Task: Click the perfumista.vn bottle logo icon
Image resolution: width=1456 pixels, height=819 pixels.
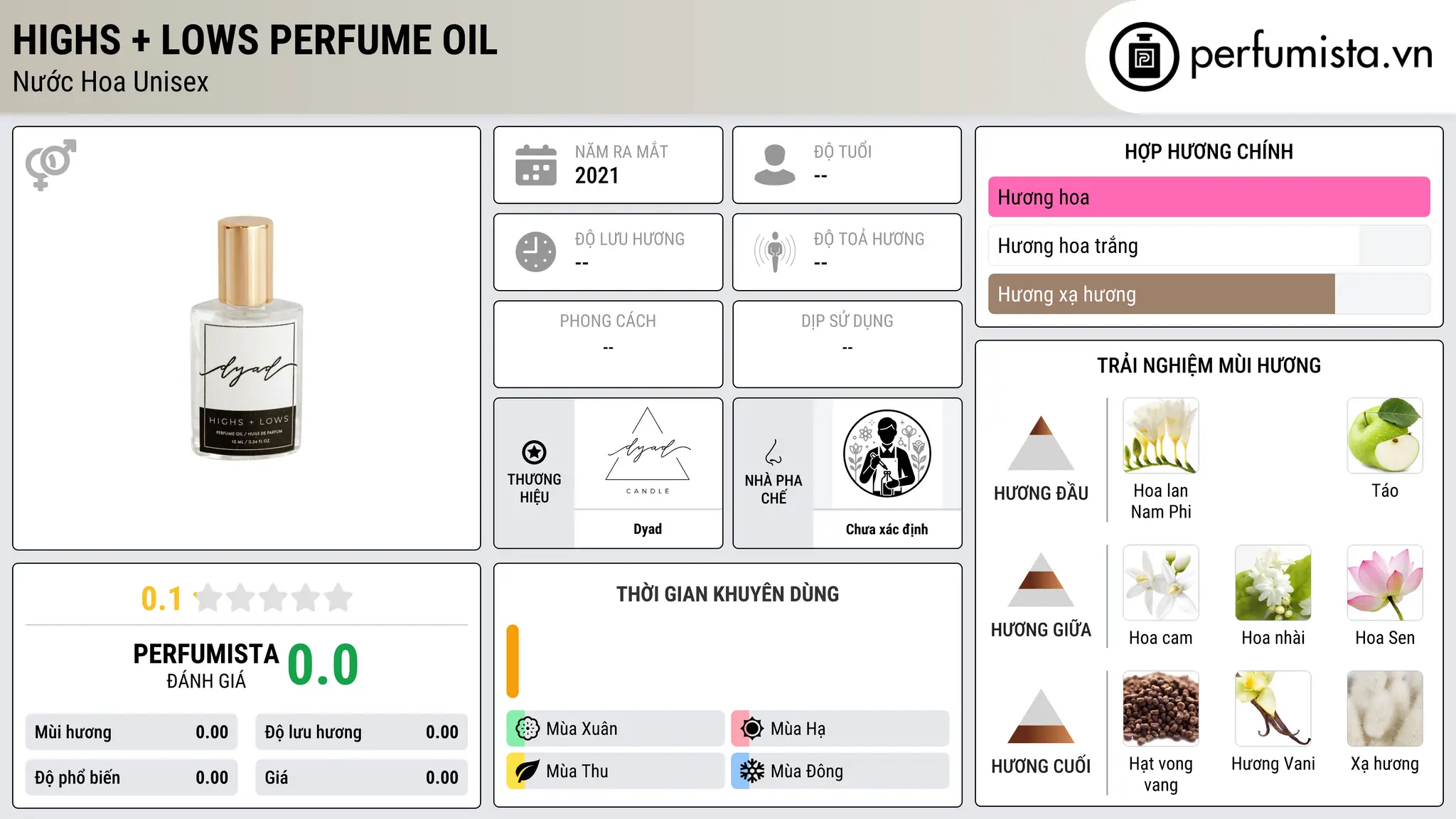Action: click(x=1144, y=57)
